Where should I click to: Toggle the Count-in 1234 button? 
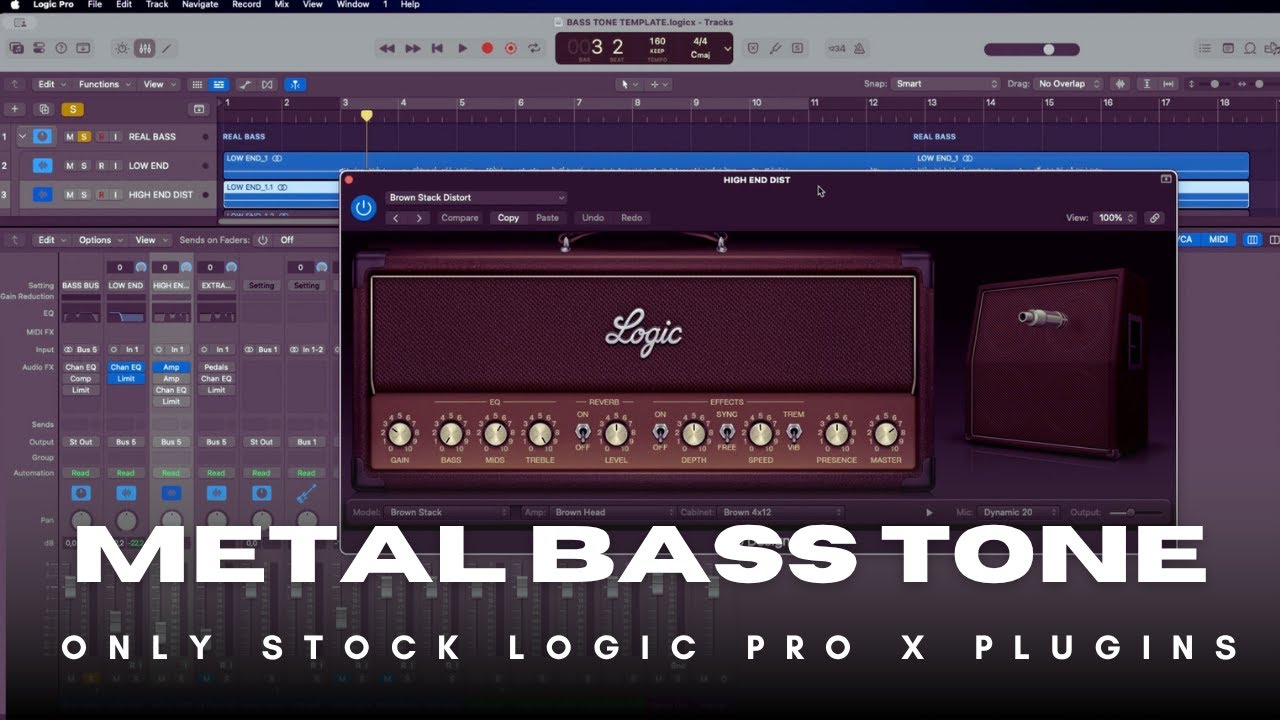[x=836, y=48]
